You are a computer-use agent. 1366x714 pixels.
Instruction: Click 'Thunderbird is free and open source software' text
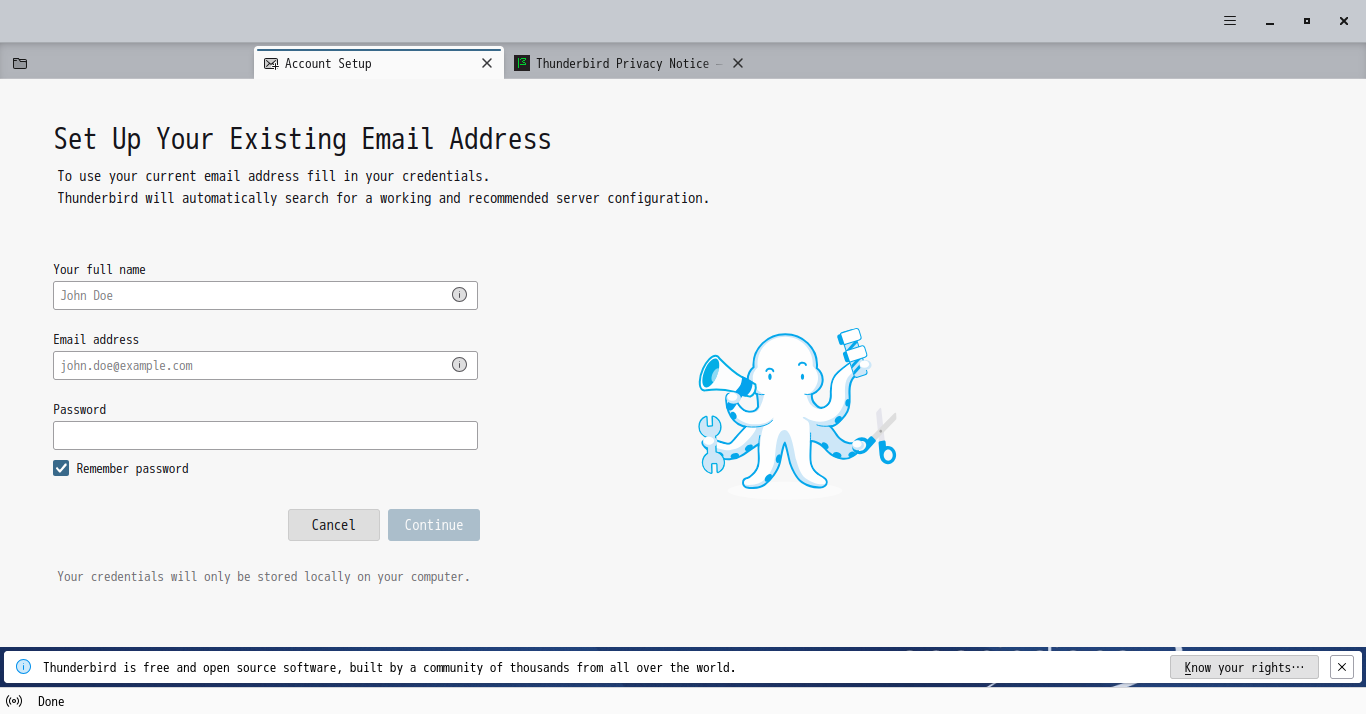tap(389, 667)
